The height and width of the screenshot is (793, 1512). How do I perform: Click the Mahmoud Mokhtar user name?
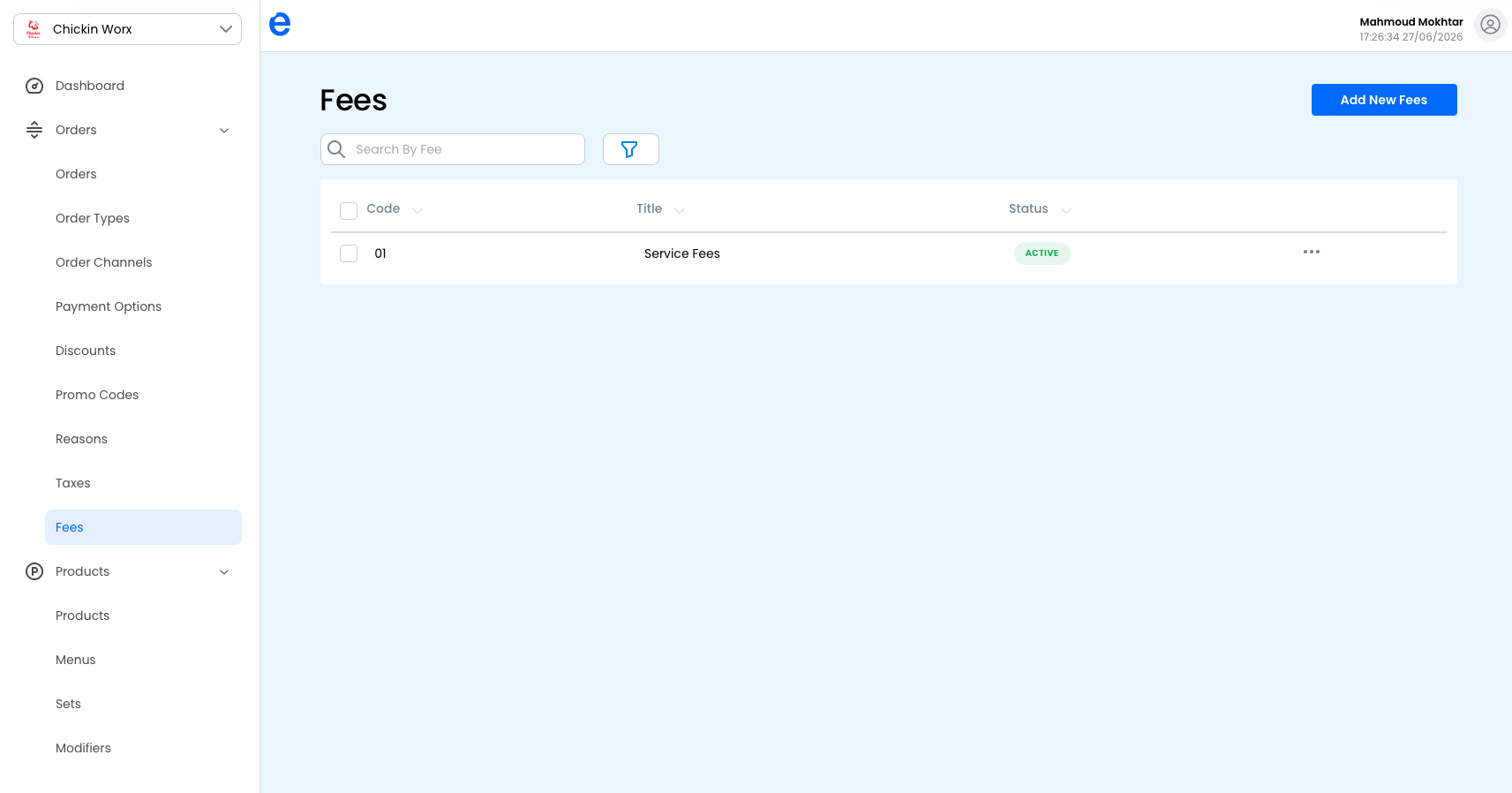click(x=1411, y=22)
